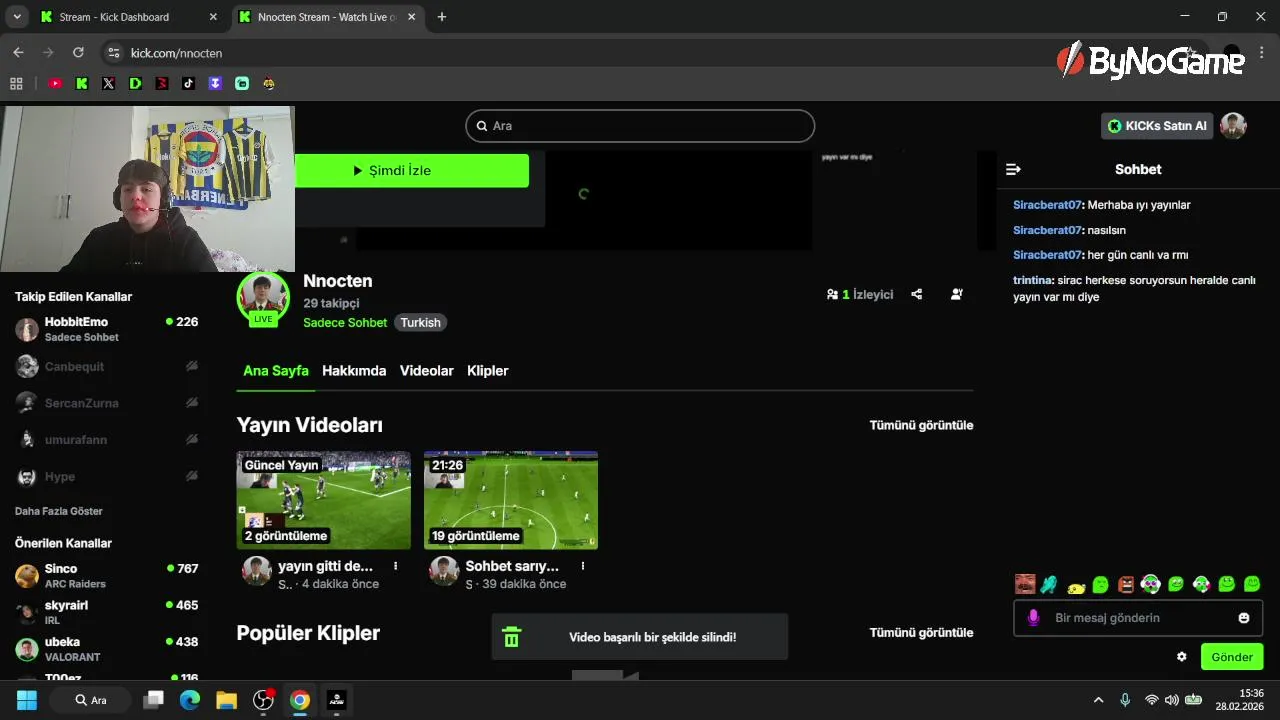Screen dimensions: 1280x720
Task: Click the follow user icon near share
Action: 957,294
